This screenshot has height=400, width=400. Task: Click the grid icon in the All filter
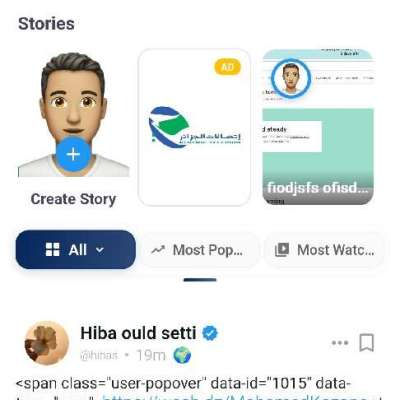(x=53, y=249)
